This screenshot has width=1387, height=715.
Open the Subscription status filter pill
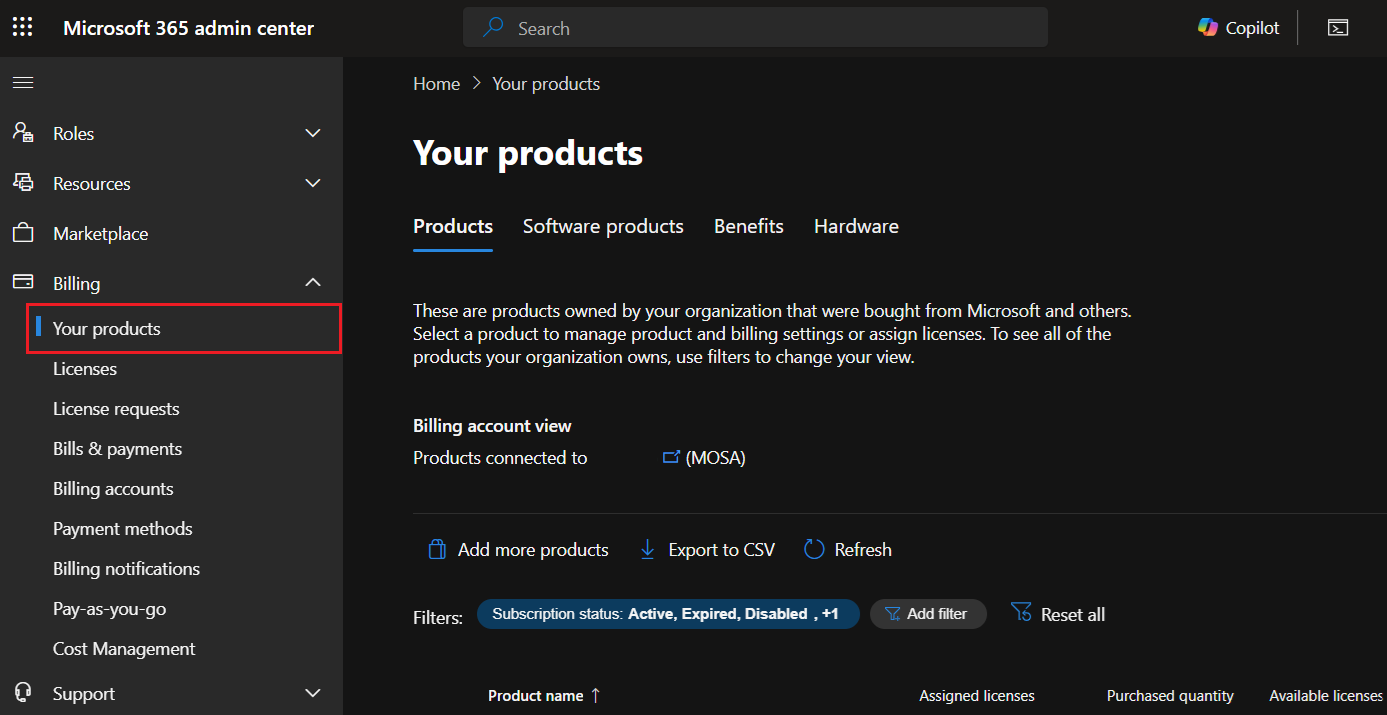[x=668, y=614]
